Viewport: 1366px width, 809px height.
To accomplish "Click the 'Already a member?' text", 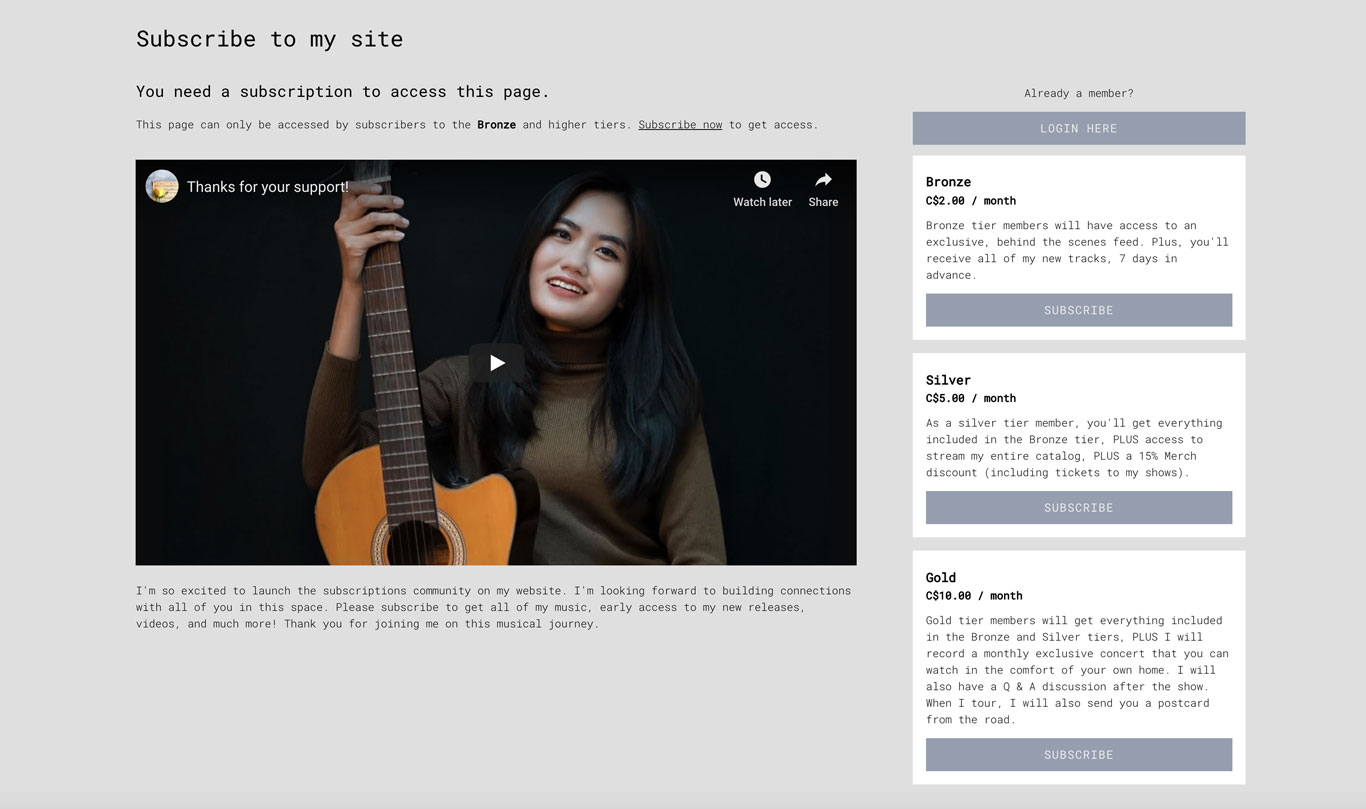I will (1079, 93).
